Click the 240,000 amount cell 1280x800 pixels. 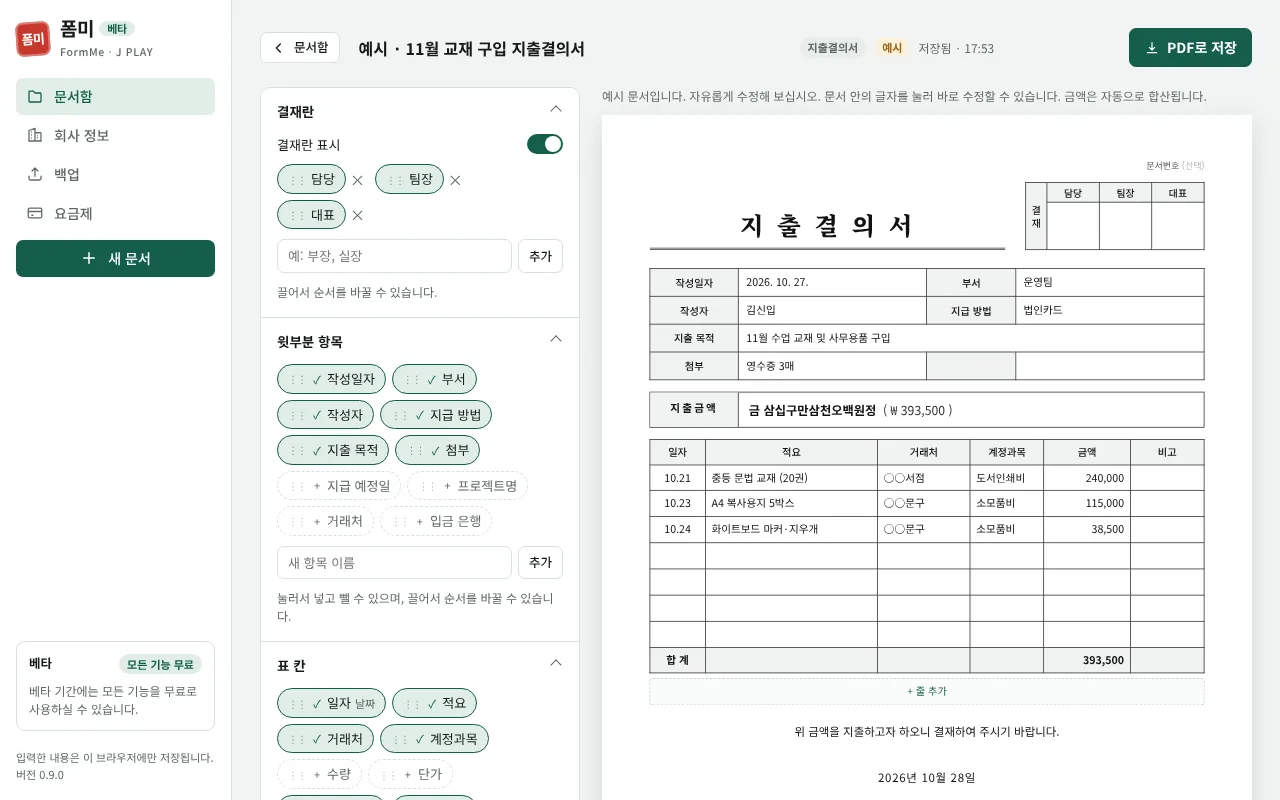point(1087,478)
